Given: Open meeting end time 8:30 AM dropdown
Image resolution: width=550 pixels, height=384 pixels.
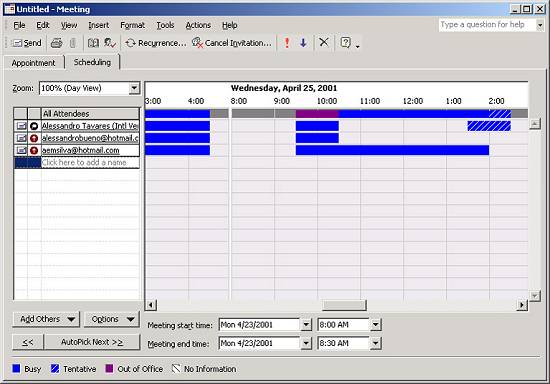Looking at the screenshot, I should click(375, 343).
